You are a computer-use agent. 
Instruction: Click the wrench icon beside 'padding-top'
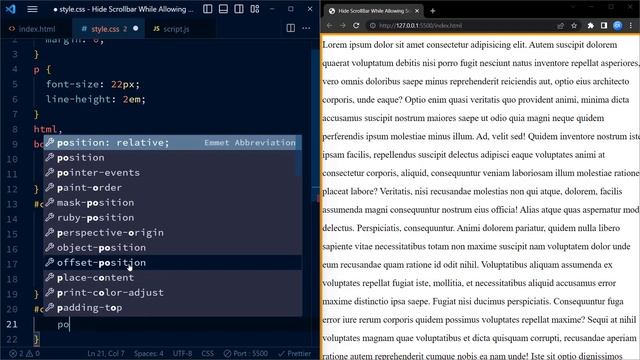(x=50, y=307)
